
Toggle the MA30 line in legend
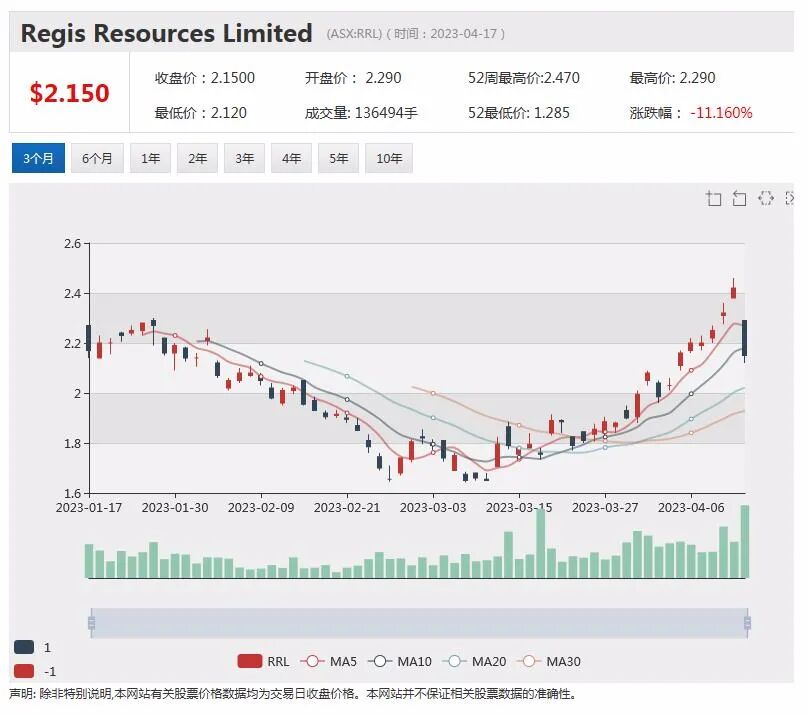click(x=549, y=661)
